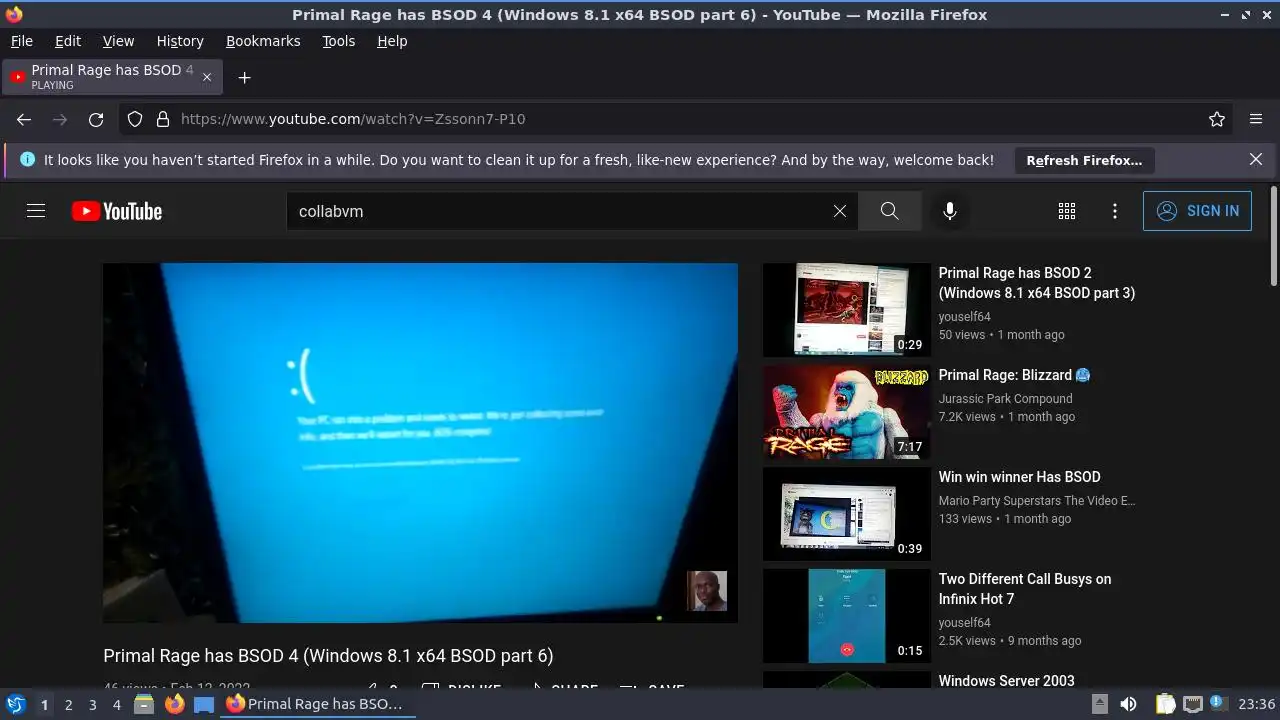The height and width of the screenshot is (720, 1280).
Task: Open Primal Rage: Blizzard video thumbnail
Action: pyautogui.click(x=847, y=412)
